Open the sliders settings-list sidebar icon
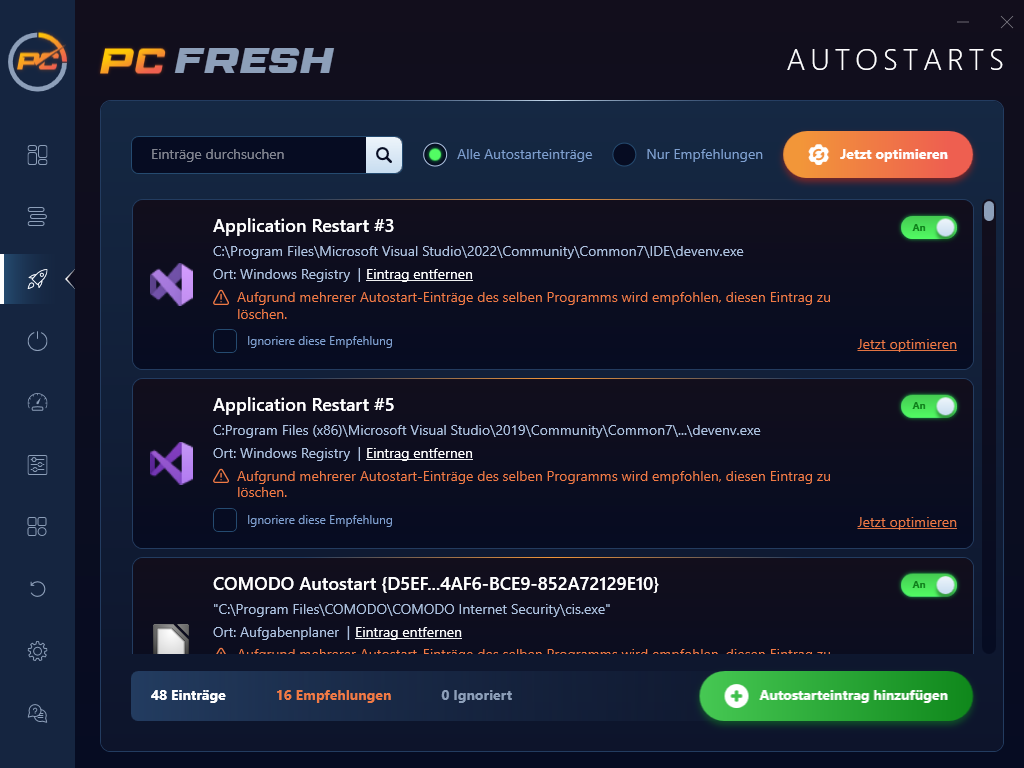The height and width of the screenshot is (768, 1024). (38, 465)
